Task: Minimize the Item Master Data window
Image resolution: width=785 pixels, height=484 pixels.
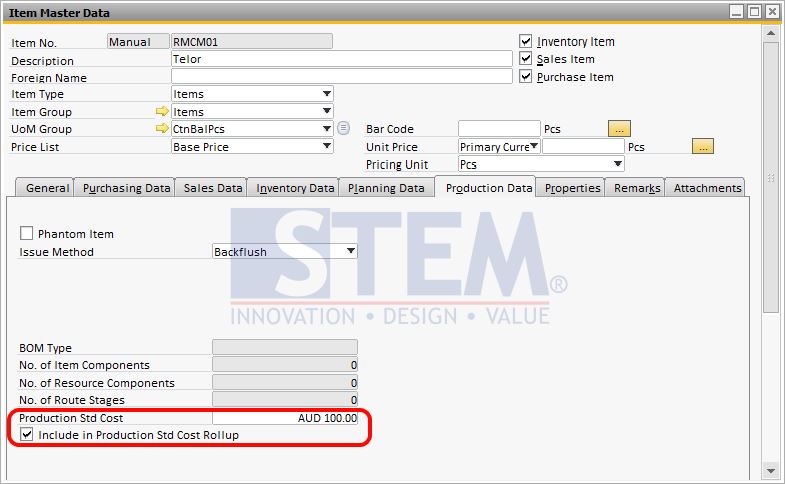Action: click(736, 12)
